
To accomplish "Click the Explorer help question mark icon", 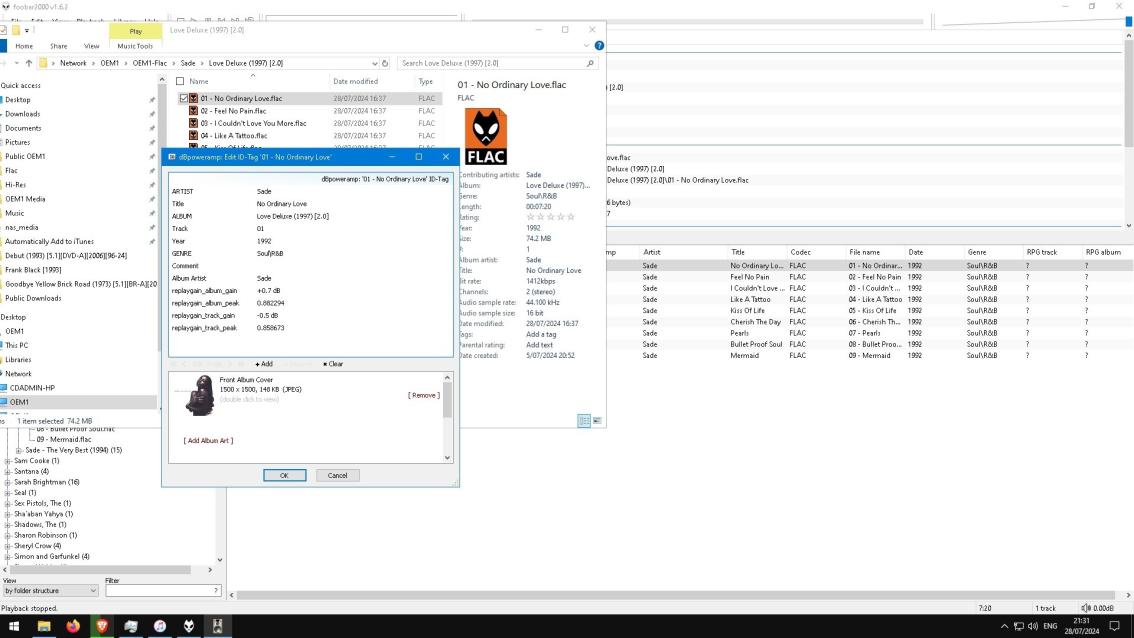I will (x=599, y=46).
